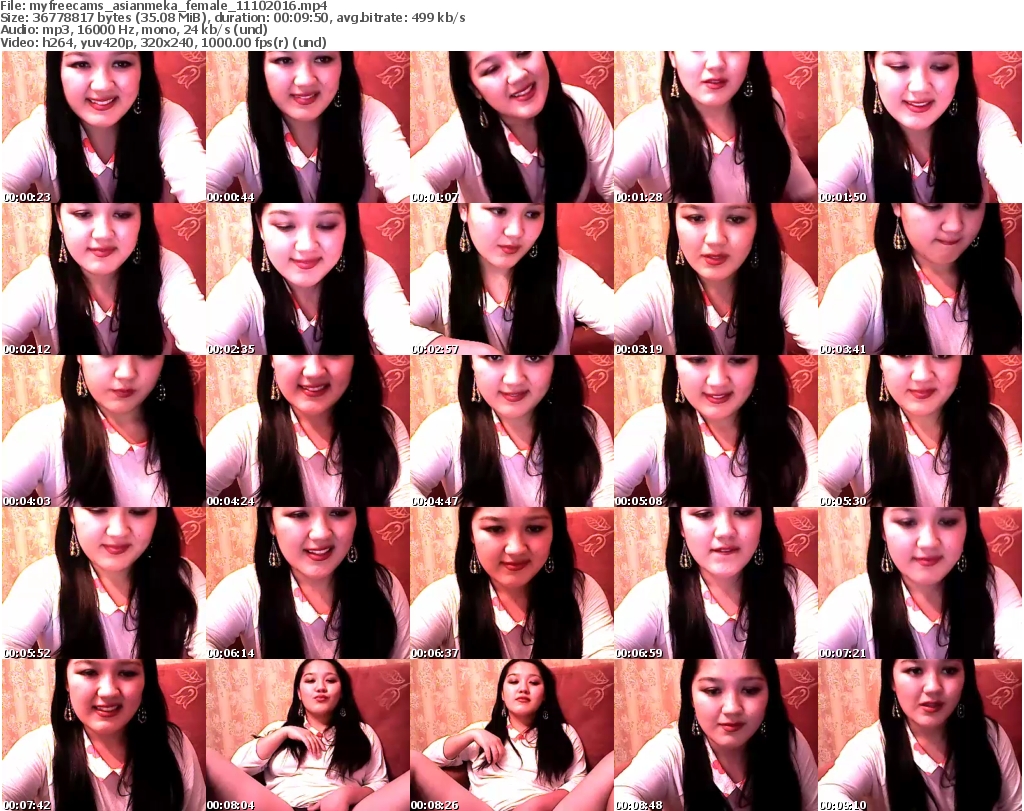Choose the thumbnail frame stamped 00:06:59
This screenshot has height=811, width=1024.
point(716,583)
